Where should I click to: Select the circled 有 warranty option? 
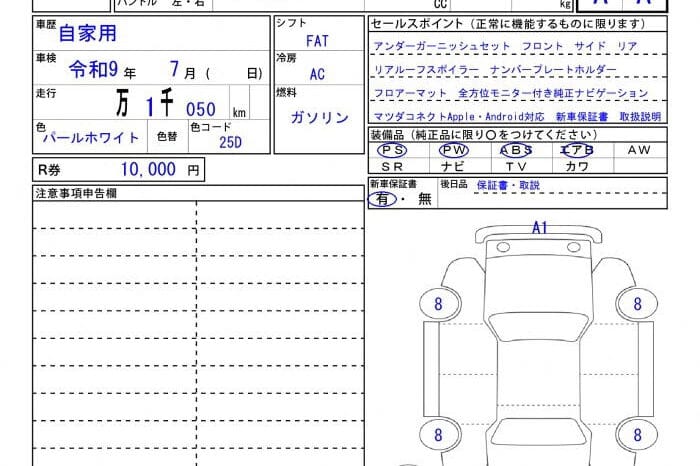click(382, 199)
